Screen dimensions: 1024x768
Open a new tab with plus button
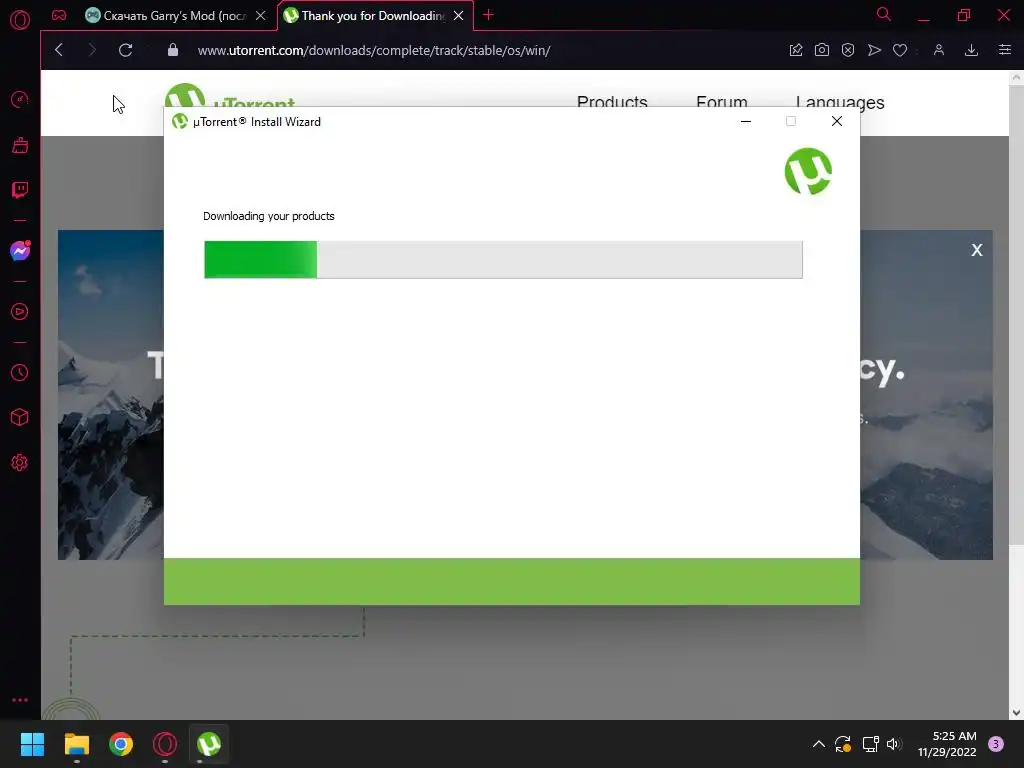tap(488, 15)
